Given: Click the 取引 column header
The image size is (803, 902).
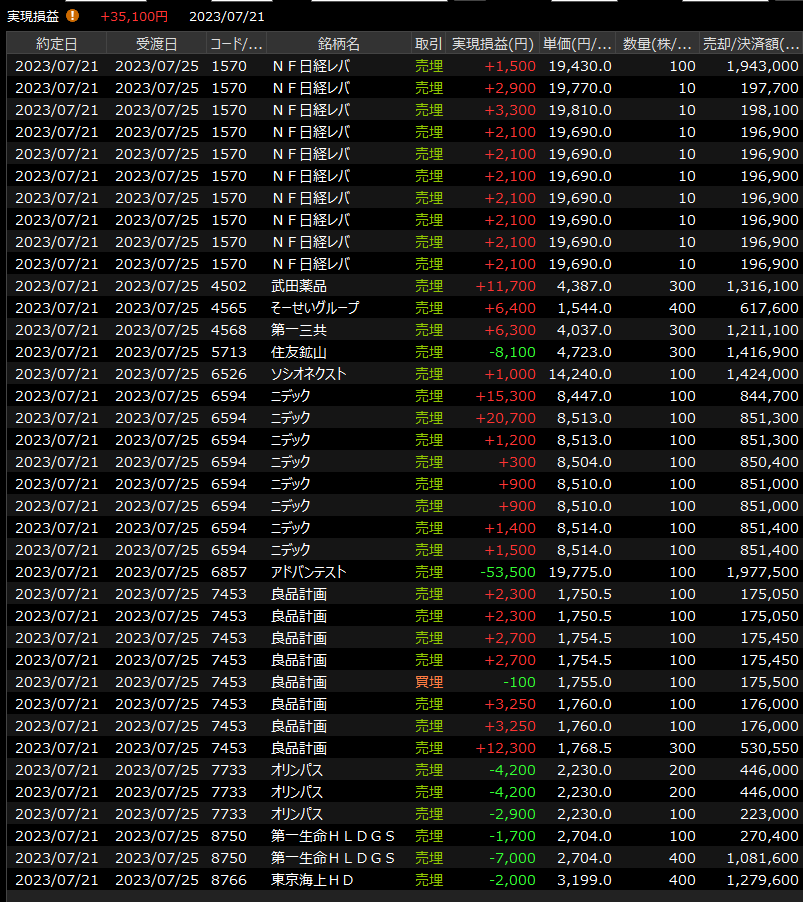Looking at the screenshot, I should tap(428, 44).
